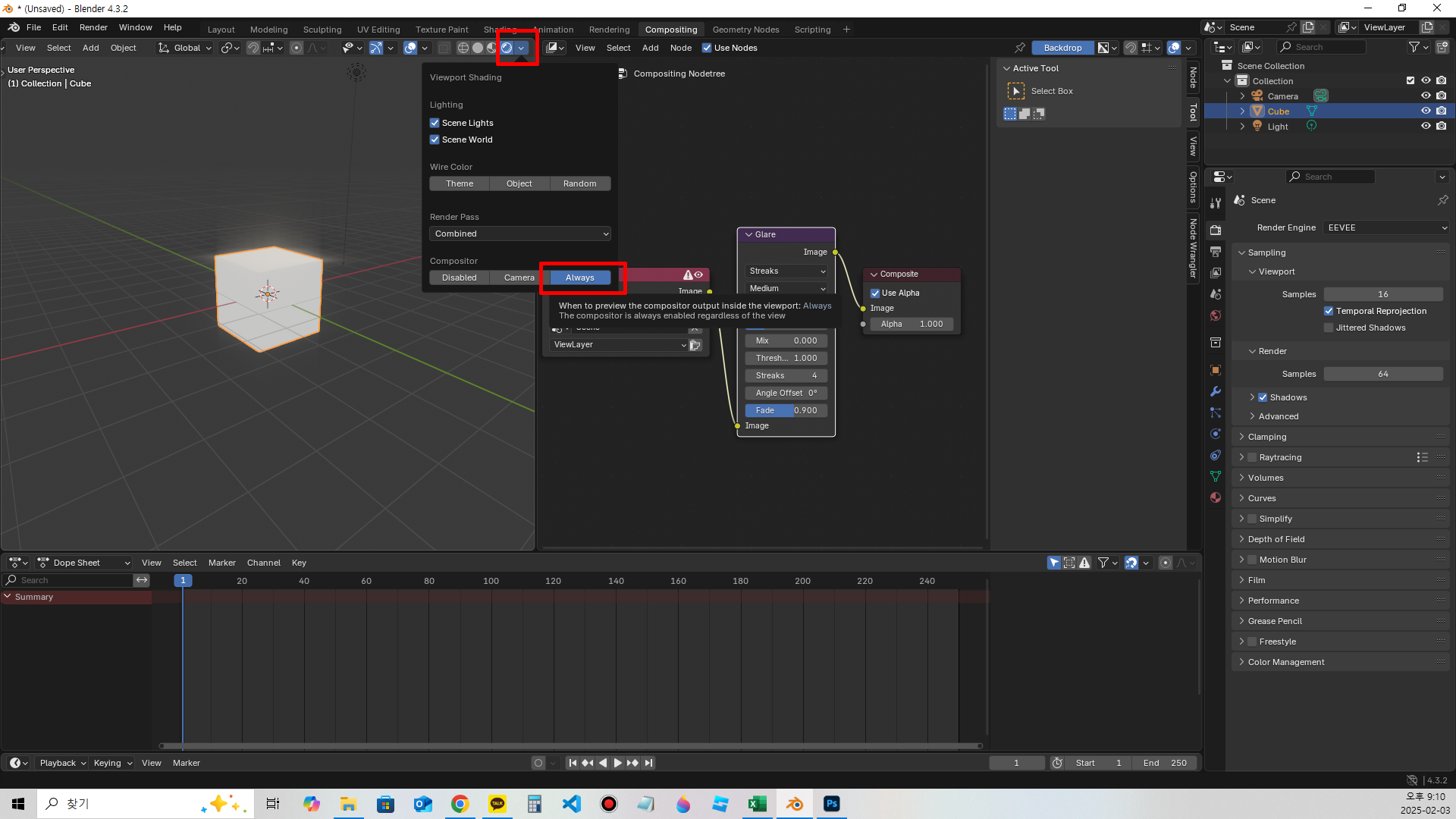Disable the Scene Lights checkbox
This screenshot has width=1456, height=819.
pyautogui.click(x=435, y=123)
